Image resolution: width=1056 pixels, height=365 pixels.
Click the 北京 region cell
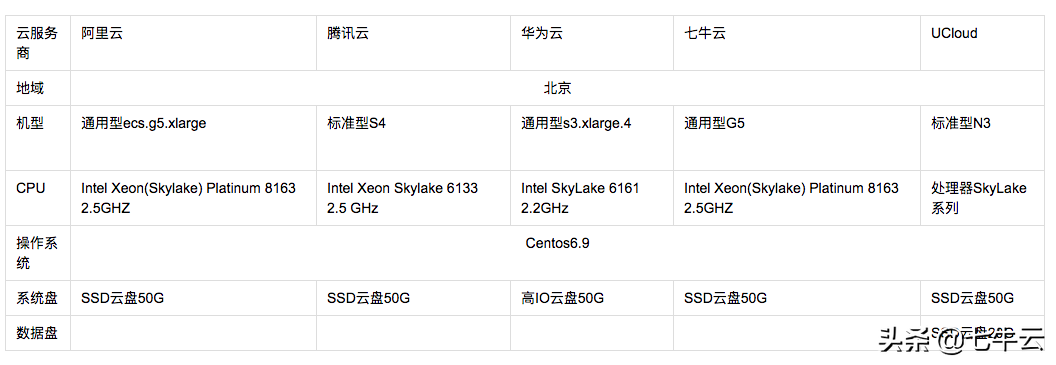coord(558,88)
